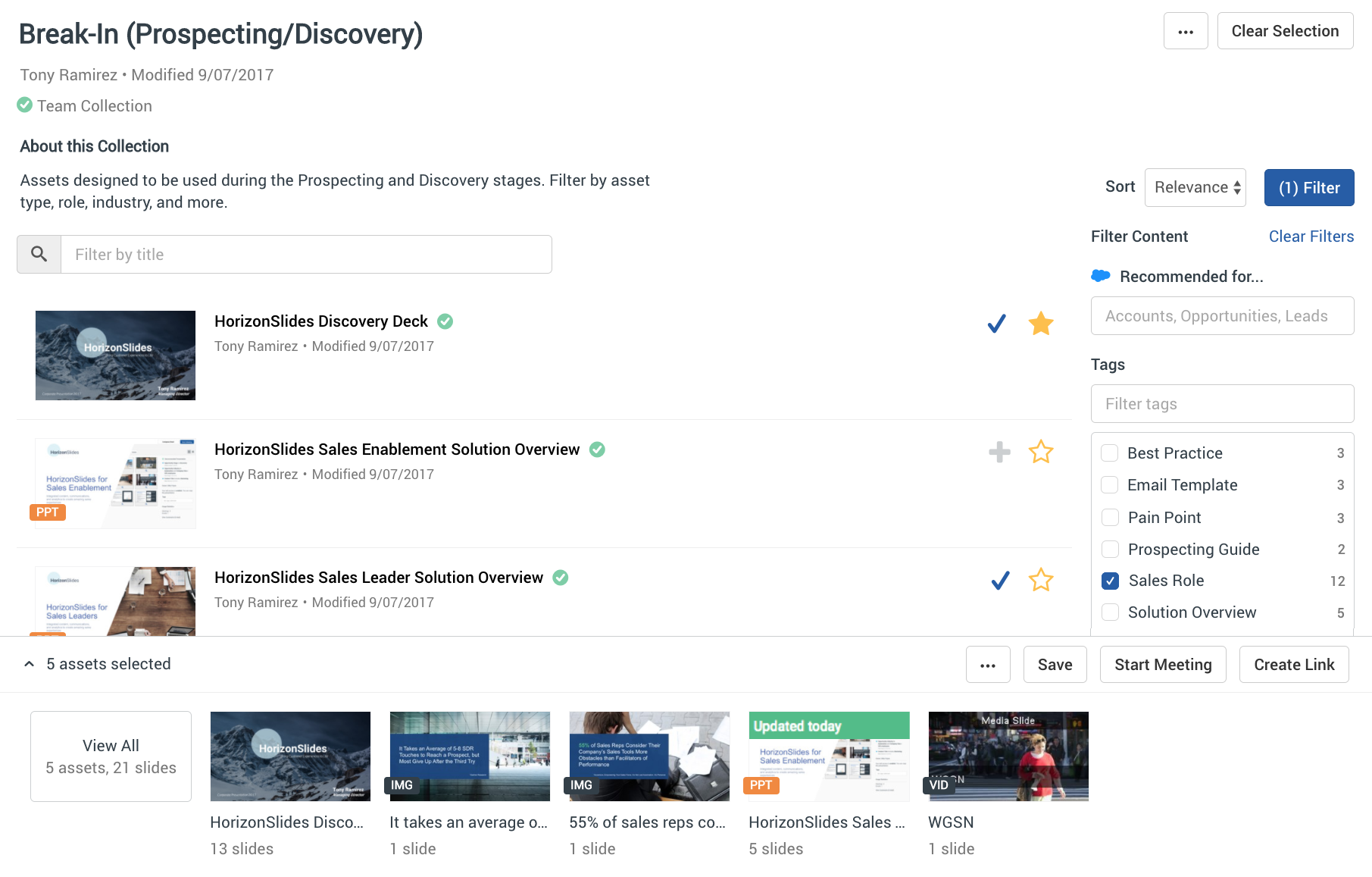This screenshot has height=877, width=1372.
Task: Open '55% of sales reps' image thumbnail
Action: pyautogui.click(x=649, y=756)
